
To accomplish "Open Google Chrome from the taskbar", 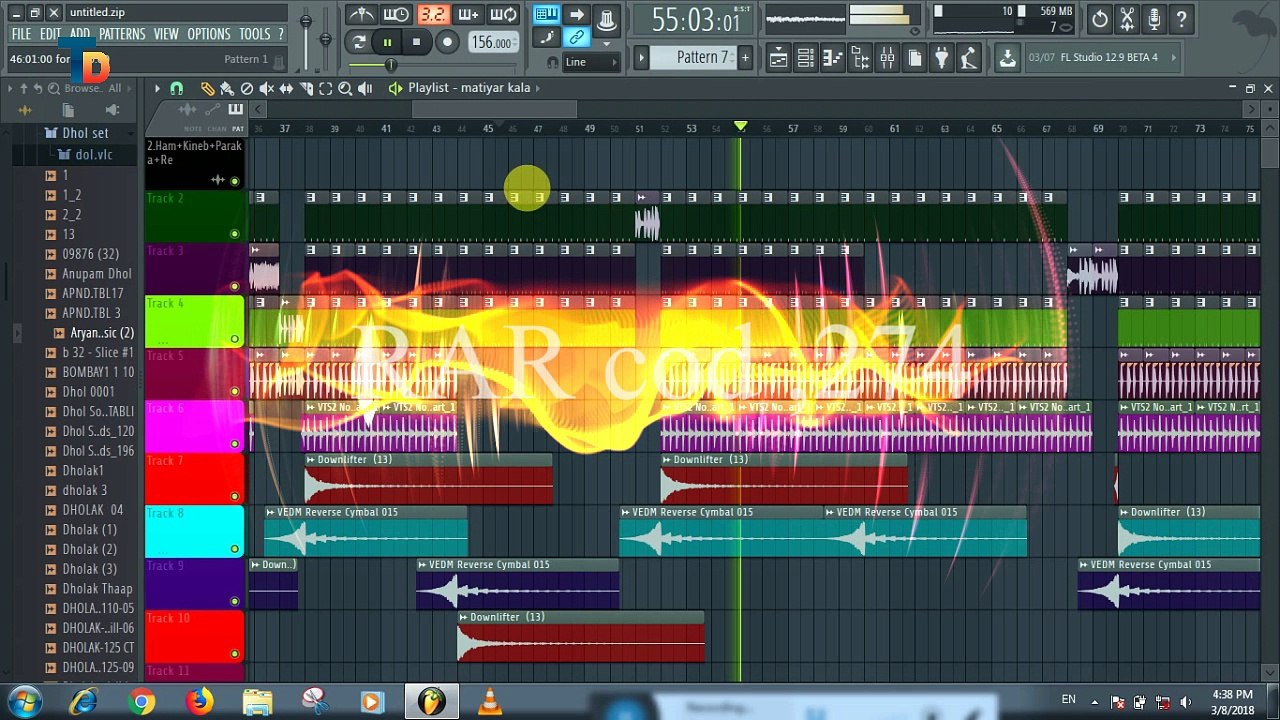I will [142, 702].
